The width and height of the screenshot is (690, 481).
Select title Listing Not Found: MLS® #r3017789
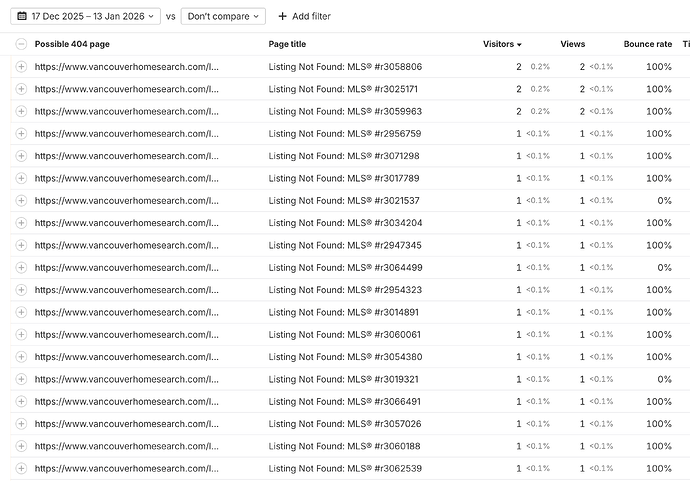[344, 178]
